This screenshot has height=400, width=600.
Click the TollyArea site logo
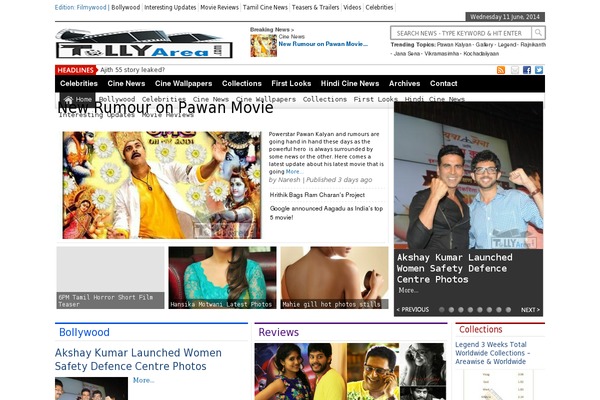coord(143,44)
